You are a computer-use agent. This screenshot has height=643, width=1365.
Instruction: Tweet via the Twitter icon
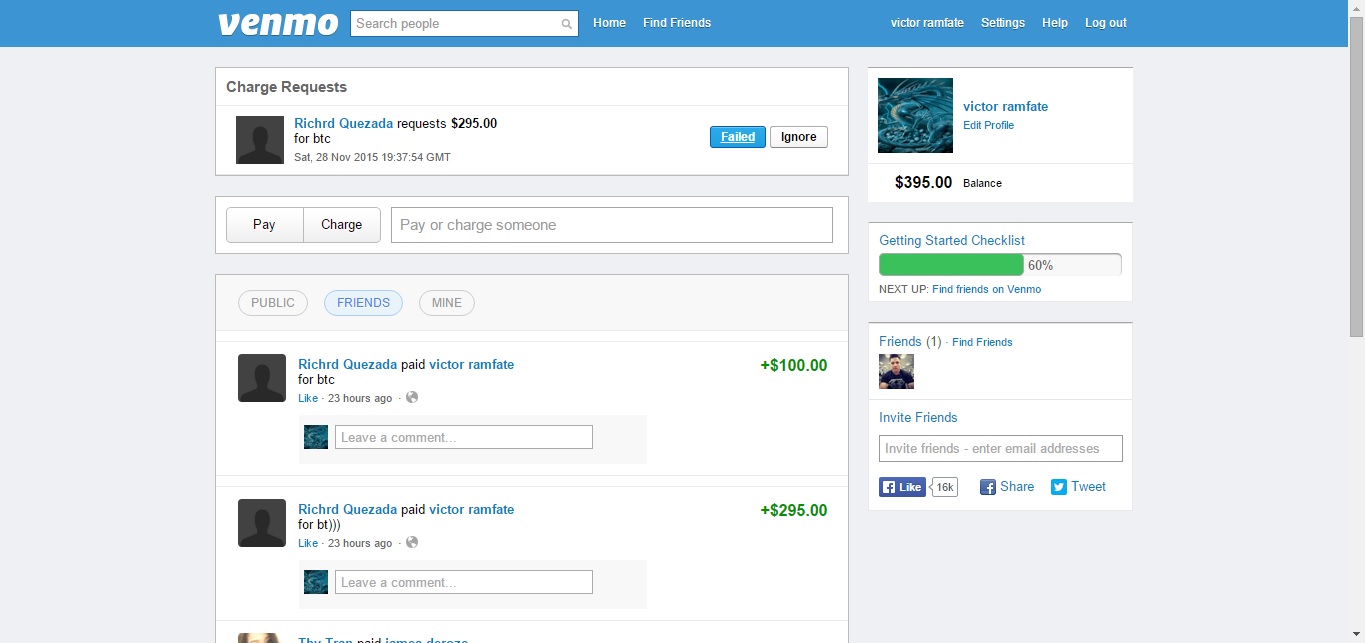pyautogui.click(x=1079, y=487)
